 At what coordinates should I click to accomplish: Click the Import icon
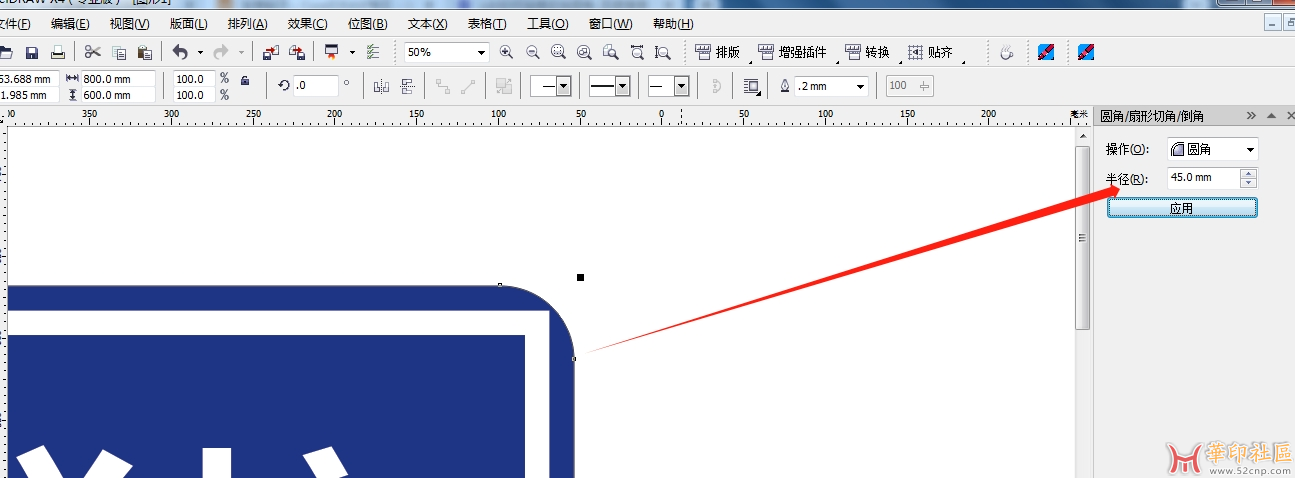click(x=271, y=53)
